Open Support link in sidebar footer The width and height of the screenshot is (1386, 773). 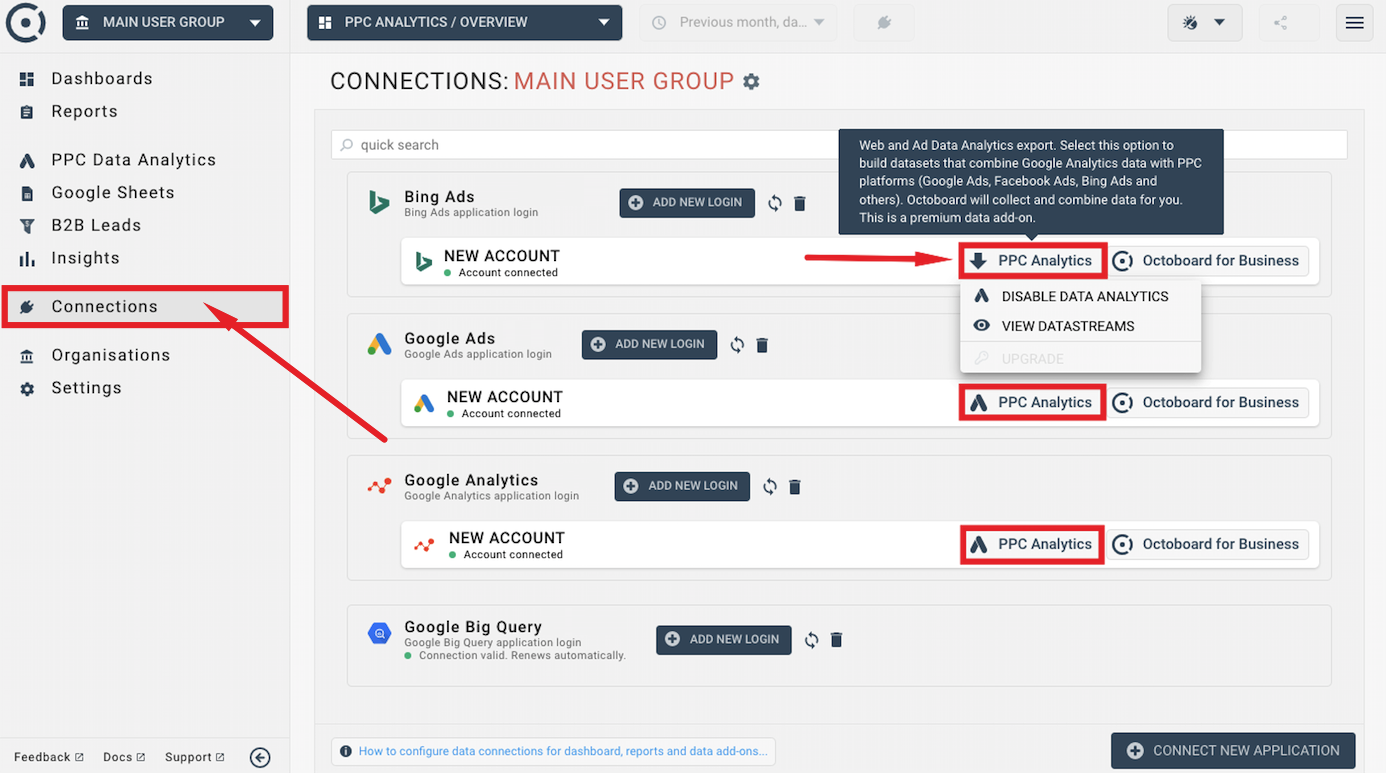tap(195, 757)
